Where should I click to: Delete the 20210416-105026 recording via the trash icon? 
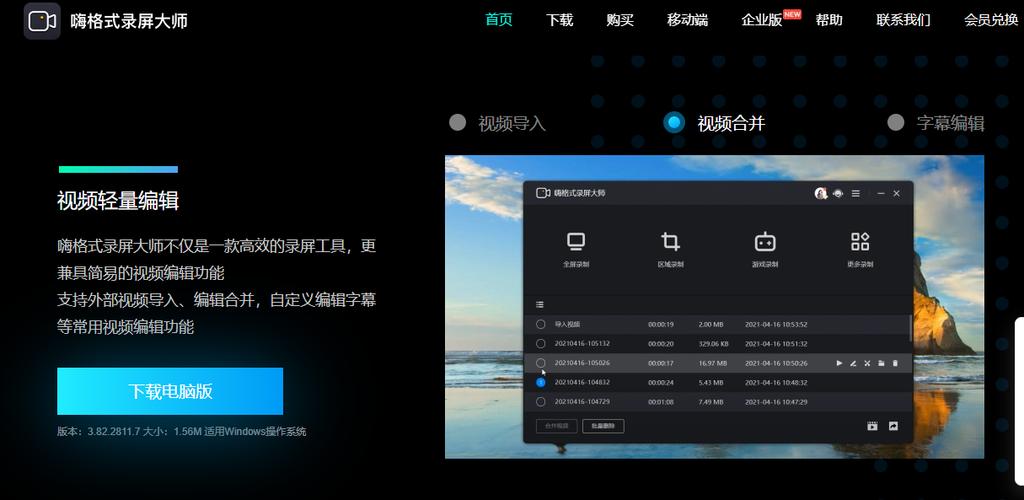895,363
